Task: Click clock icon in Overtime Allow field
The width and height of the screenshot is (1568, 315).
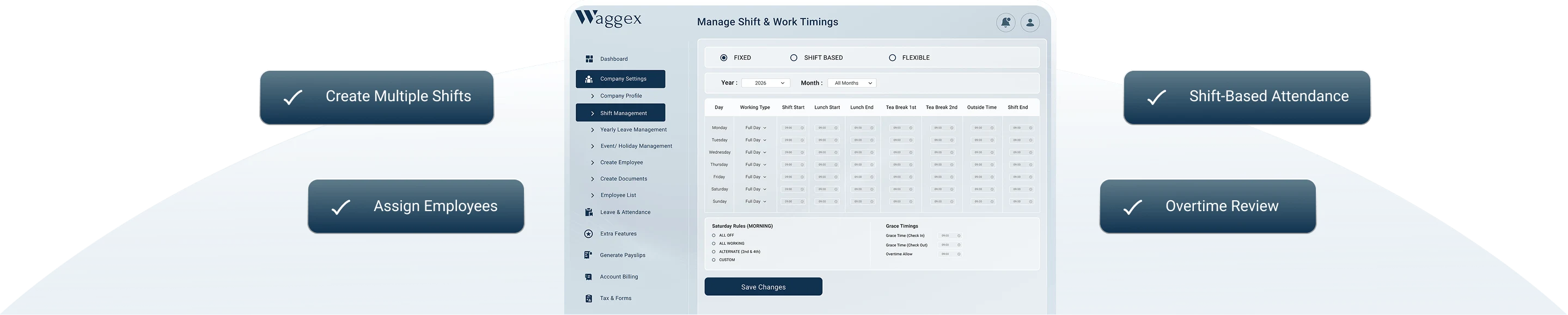Action: 959,254
